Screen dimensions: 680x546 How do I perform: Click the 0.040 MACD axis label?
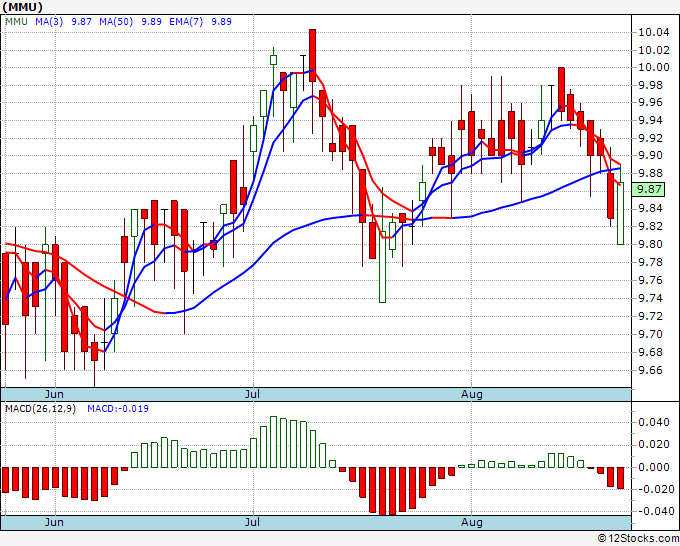[x=654, y=422]
